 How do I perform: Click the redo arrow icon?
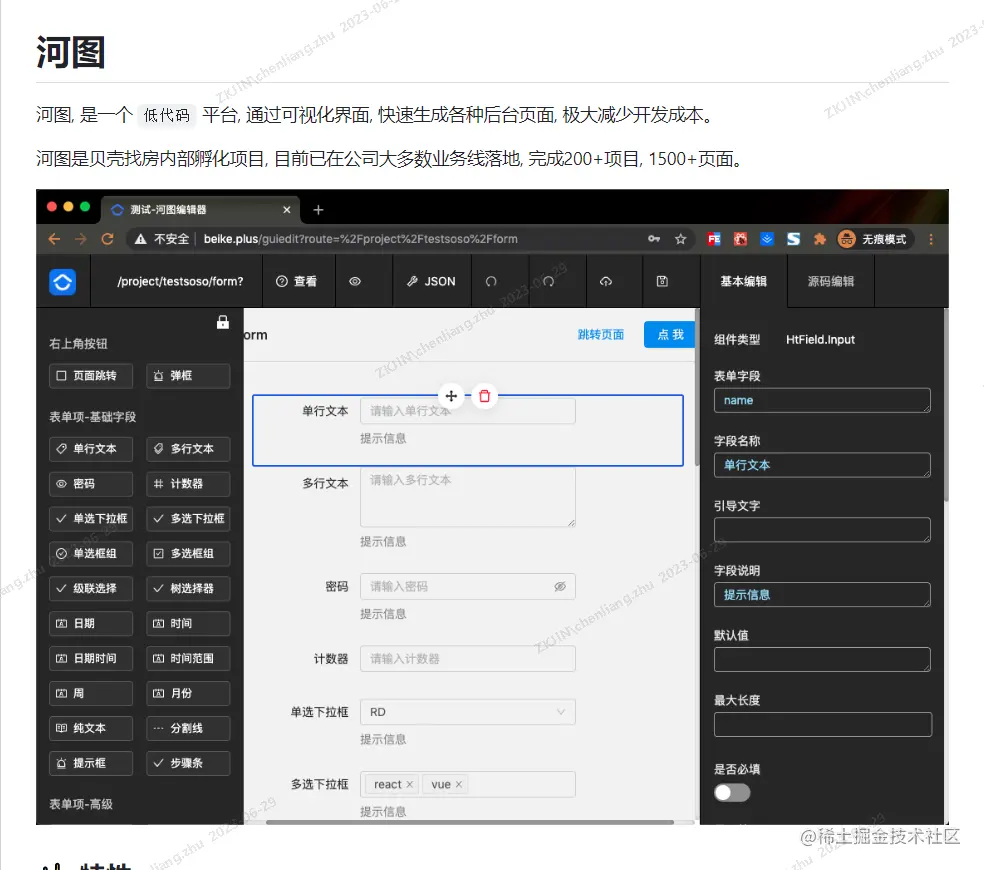click(548, 281)
